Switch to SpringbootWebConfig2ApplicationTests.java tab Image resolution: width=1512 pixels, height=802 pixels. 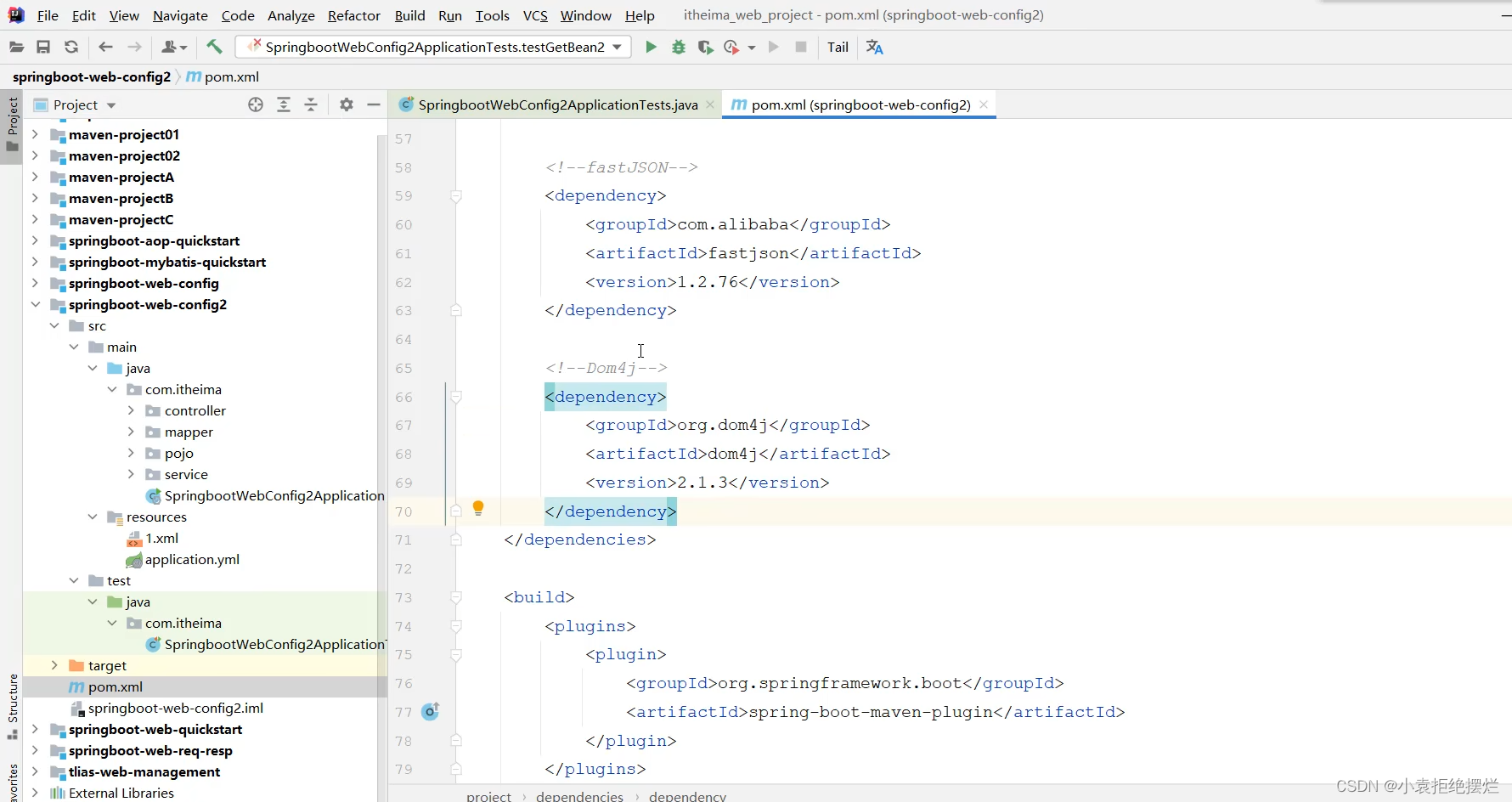point(557,104)
